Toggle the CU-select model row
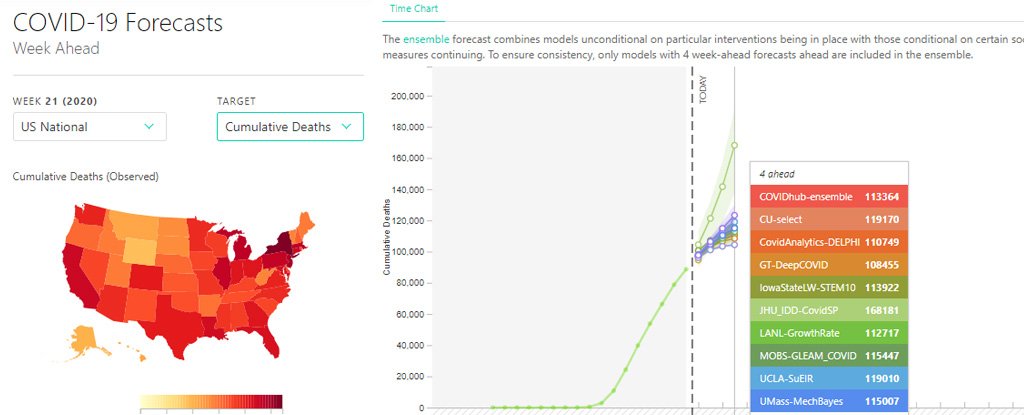 [x=829, y=220]
